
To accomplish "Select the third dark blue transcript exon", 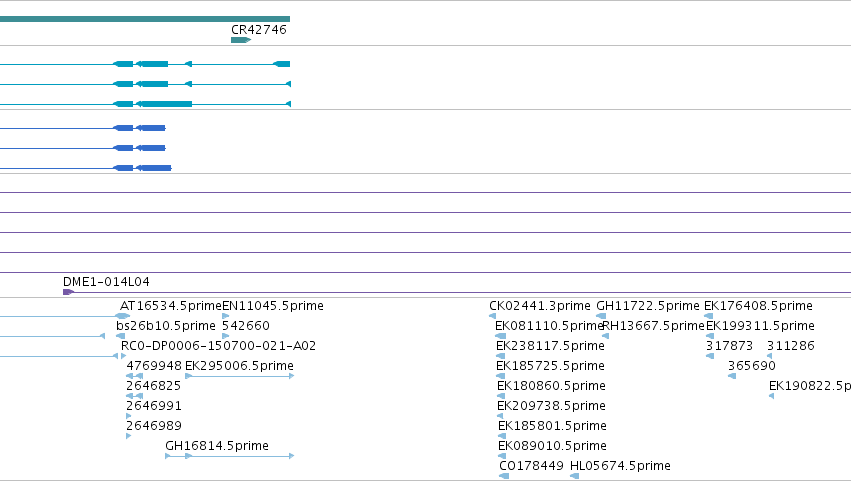I will coord(154,168).
